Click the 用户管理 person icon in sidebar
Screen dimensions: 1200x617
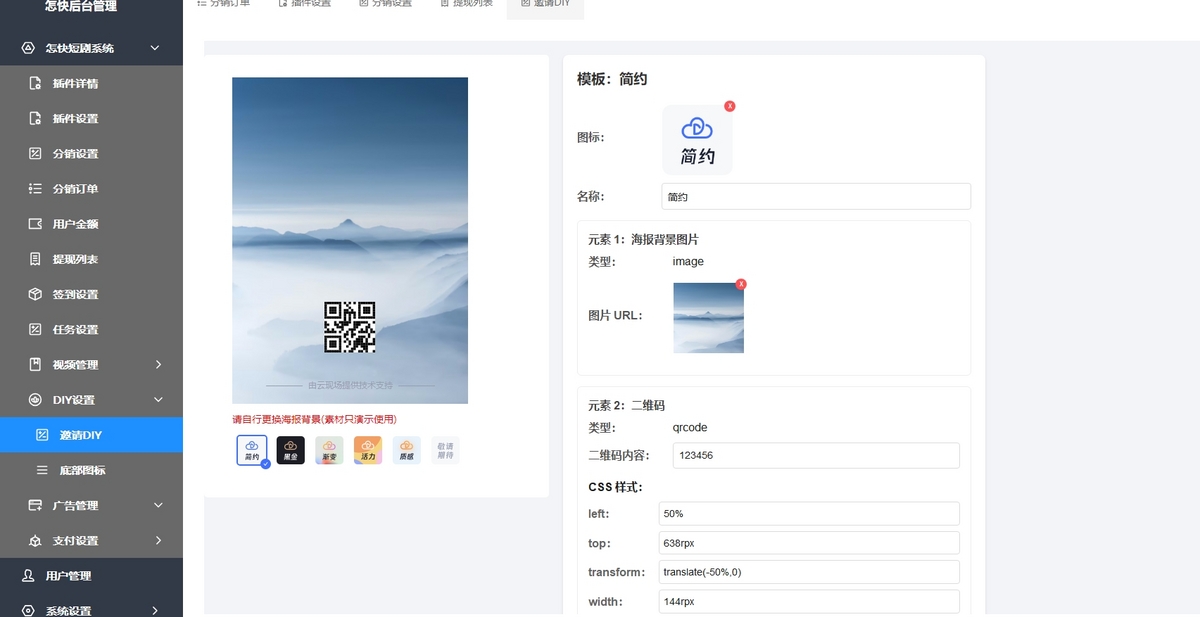(x=28, y=576)
